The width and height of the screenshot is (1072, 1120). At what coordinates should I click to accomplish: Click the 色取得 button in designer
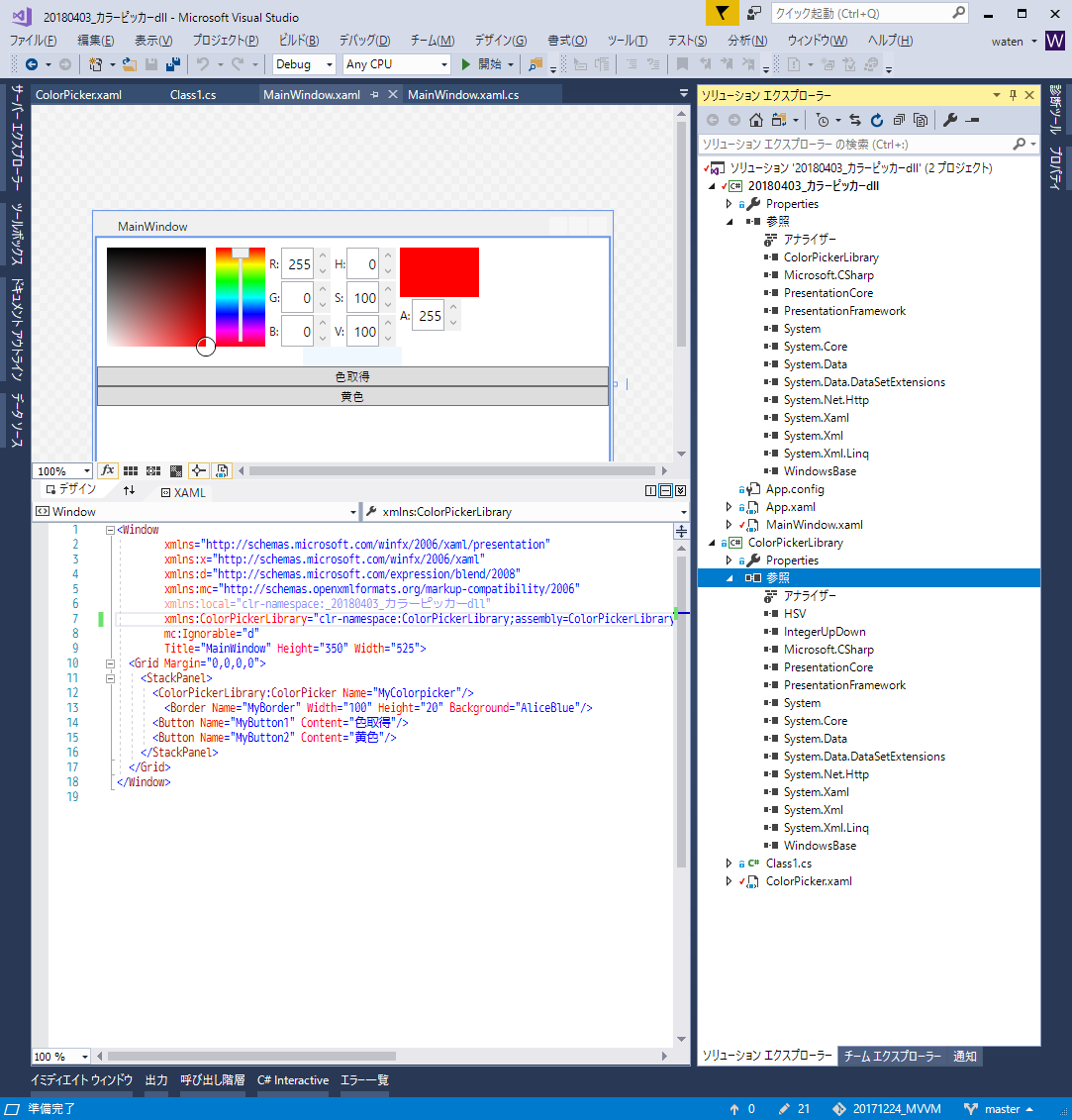(352, 376)
